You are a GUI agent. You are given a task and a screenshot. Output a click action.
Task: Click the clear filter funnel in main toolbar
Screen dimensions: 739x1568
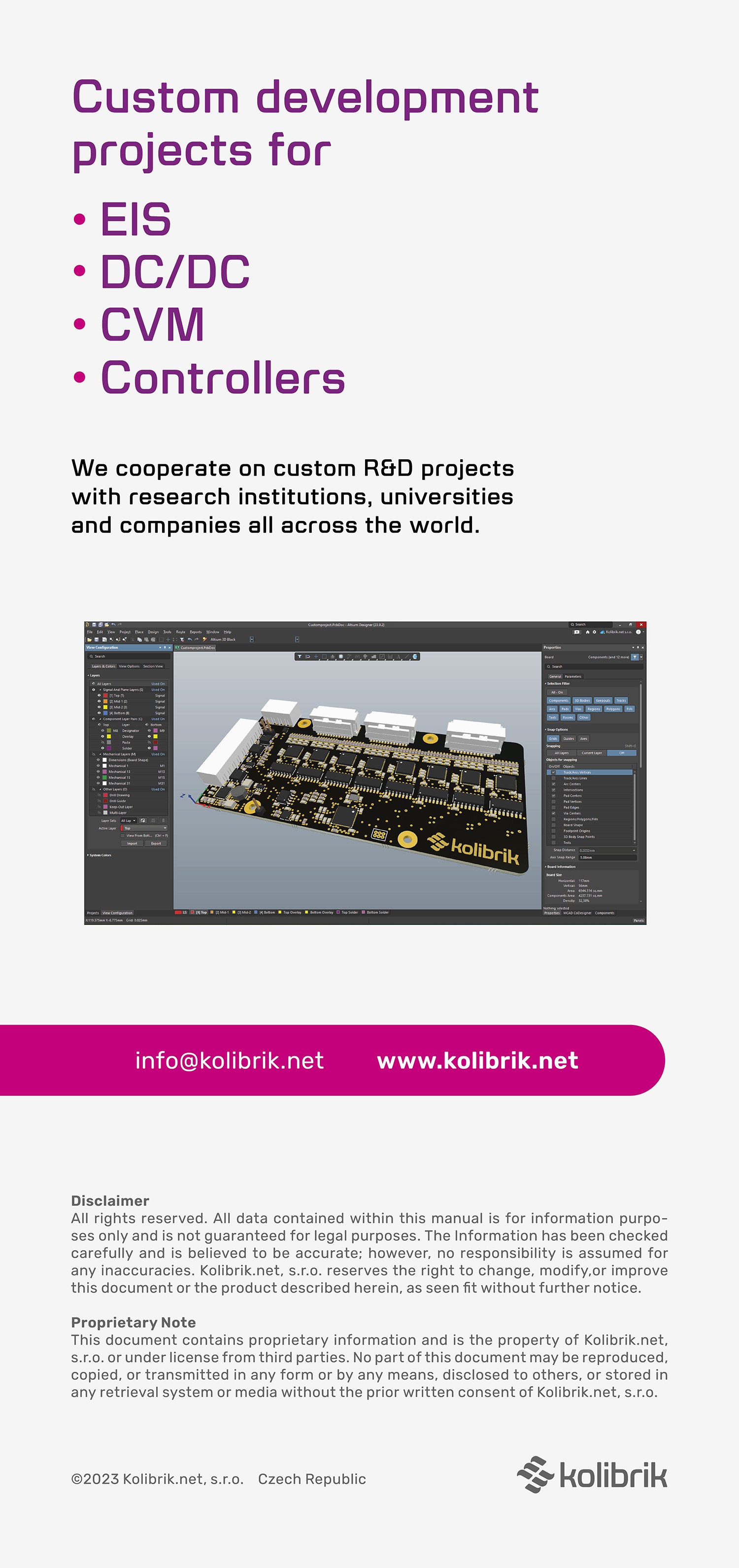pos(182,640)
